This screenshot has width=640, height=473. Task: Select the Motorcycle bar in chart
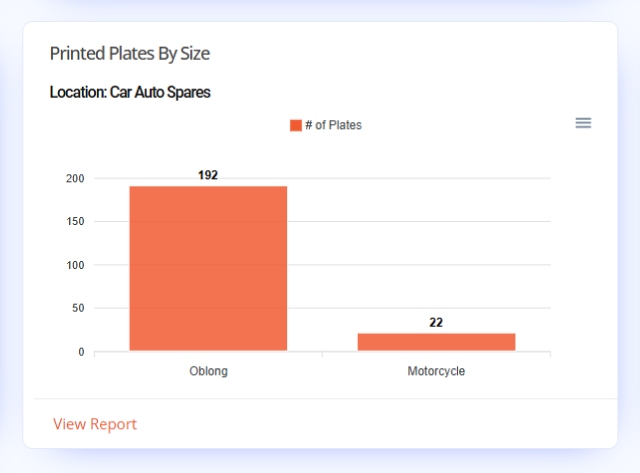click(436, 342)
